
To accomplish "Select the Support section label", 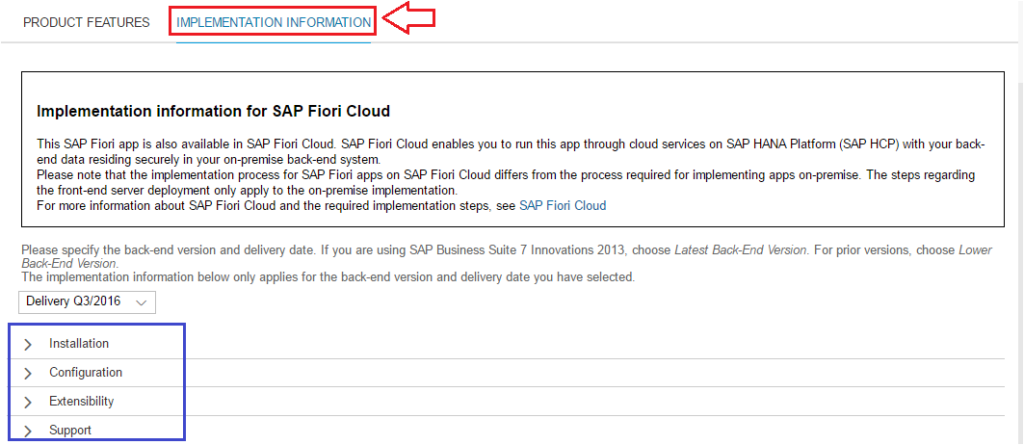I will click(x=70, y=430).
